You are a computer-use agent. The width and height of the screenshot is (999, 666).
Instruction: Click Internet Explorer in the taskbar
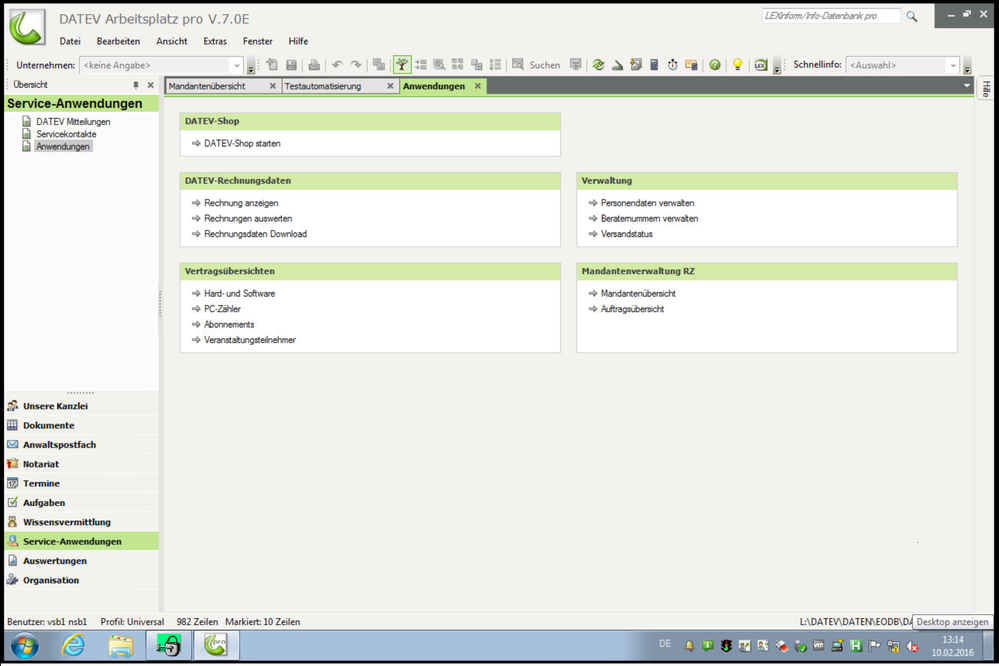(x=73, y=646)
